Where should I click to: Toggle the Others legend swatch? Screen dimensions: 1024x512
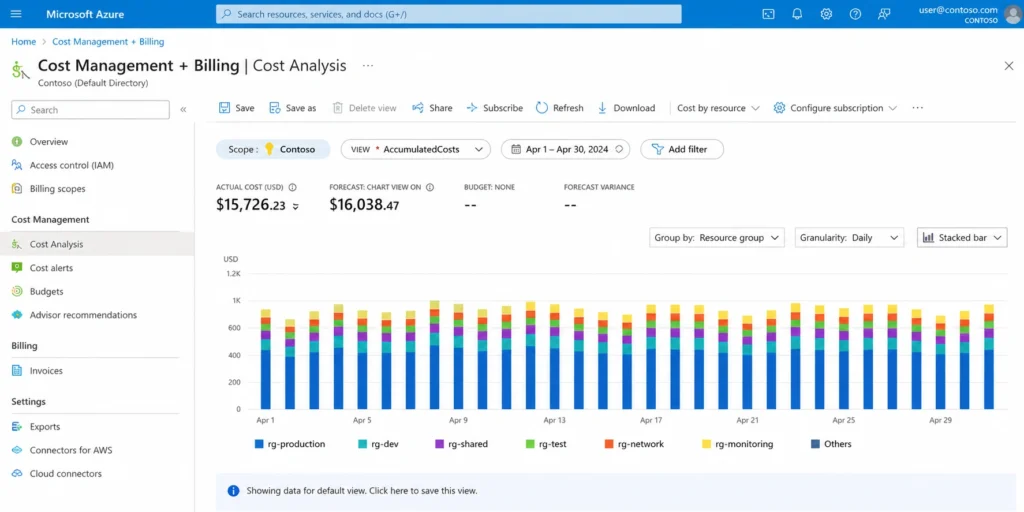point(815,444)
